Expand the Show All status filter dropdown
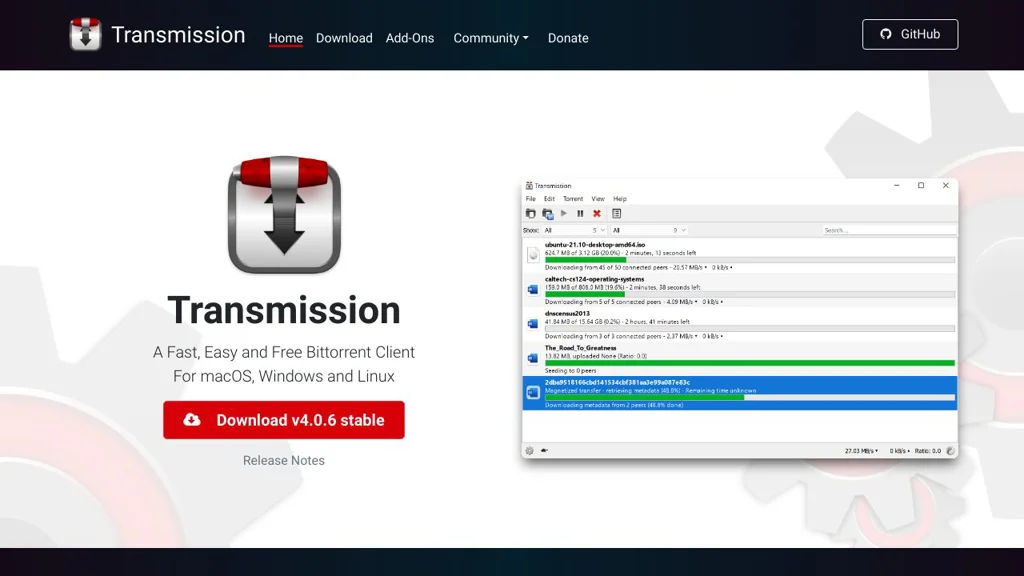Viewport: 1024px width, 576px height. (574, 231)
